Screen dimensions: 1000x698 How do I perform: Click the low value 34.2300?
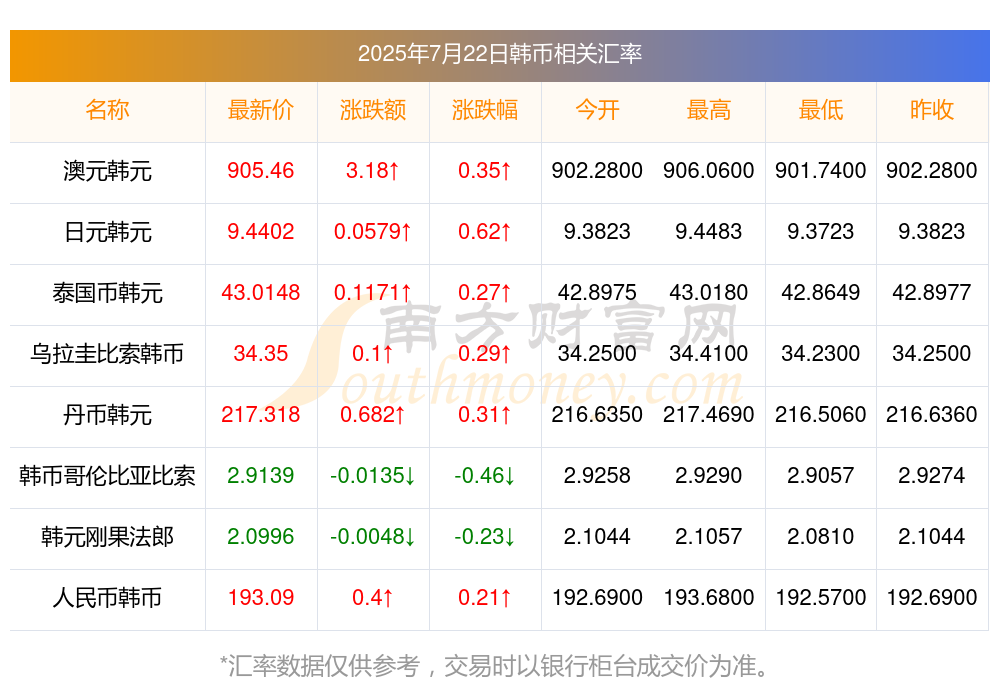pos(821,353)
